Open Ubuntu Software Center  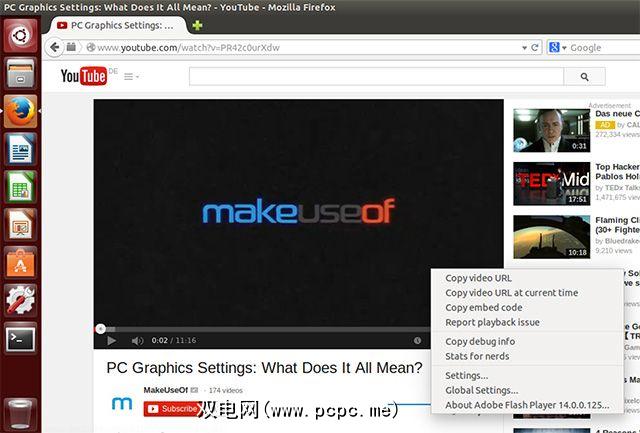coord(20,262)
